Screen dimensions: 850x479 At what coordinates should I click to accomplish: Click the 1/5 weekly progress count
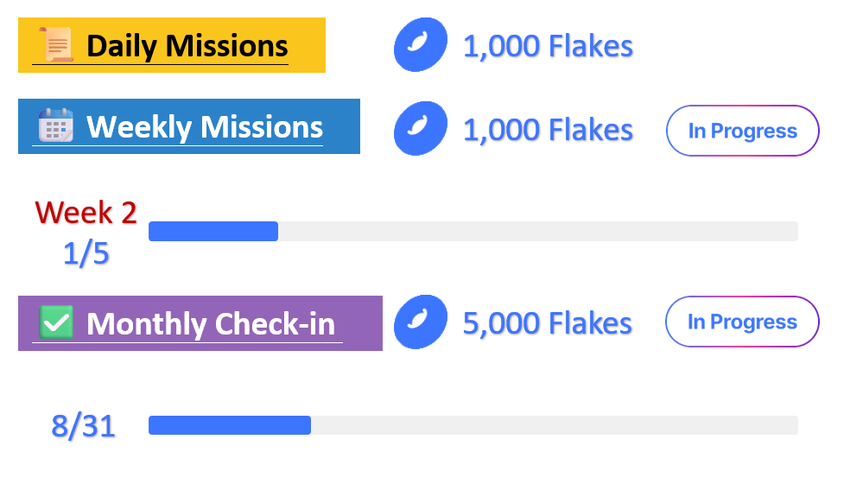pos(86,254)
